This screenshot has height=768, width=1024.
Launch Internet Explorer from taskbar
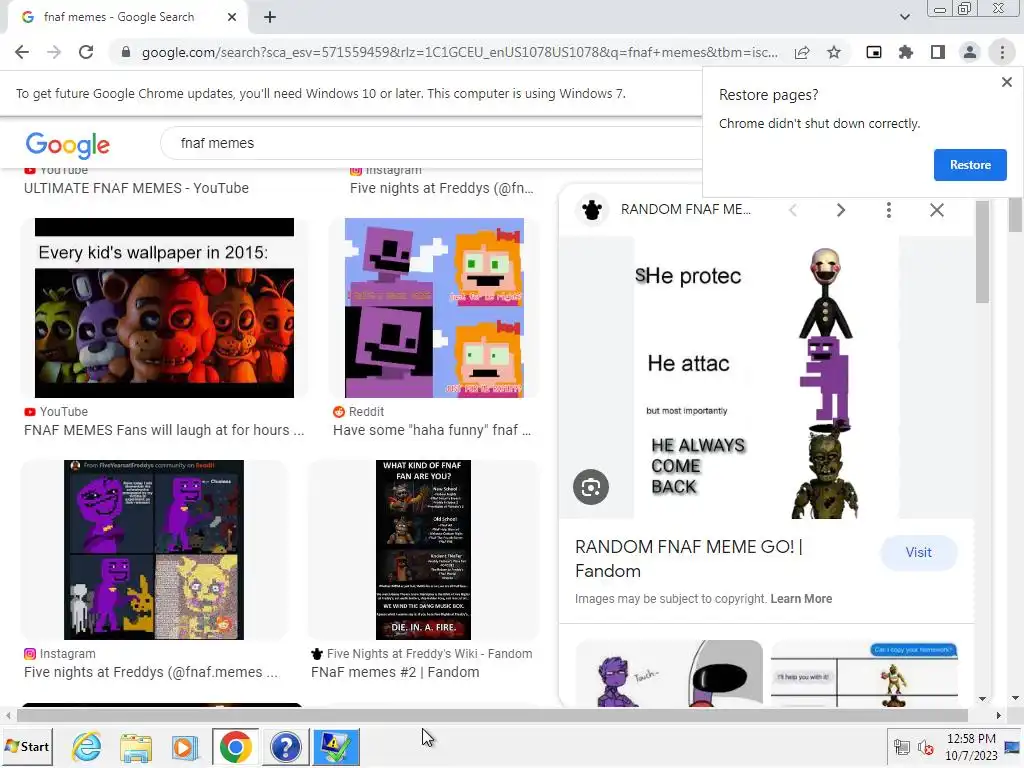86,746
